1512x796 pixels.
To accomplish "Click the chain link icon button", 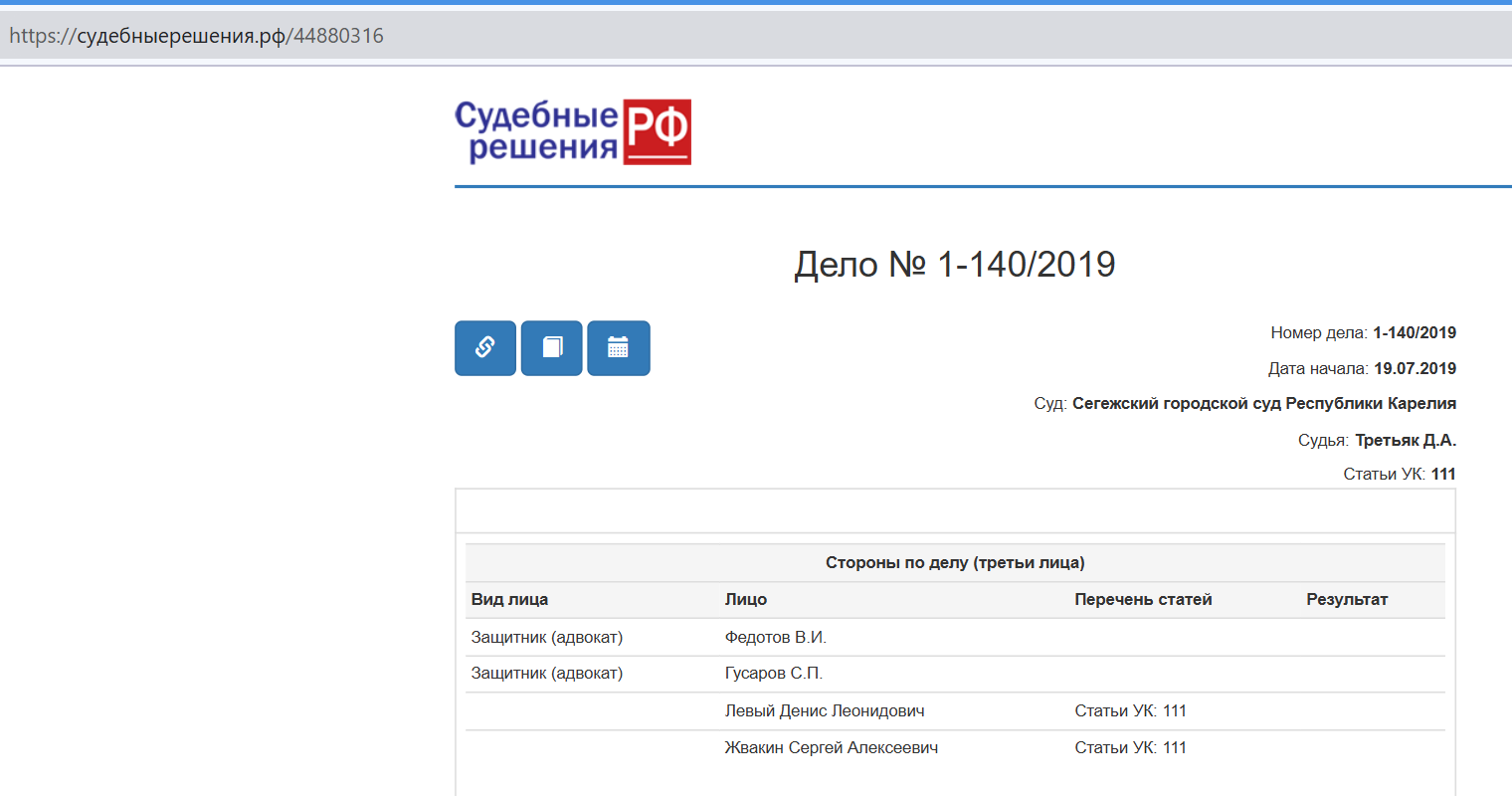I will (485, 347).
